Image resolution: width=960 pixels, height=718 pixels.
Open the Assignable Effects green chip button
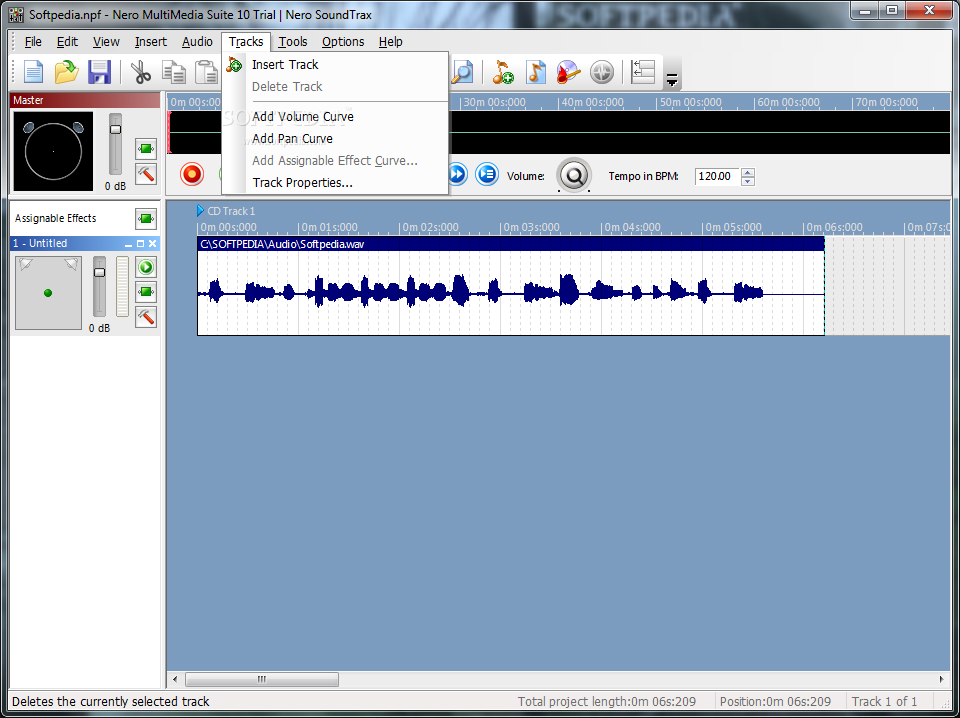[x=146, y=219]
